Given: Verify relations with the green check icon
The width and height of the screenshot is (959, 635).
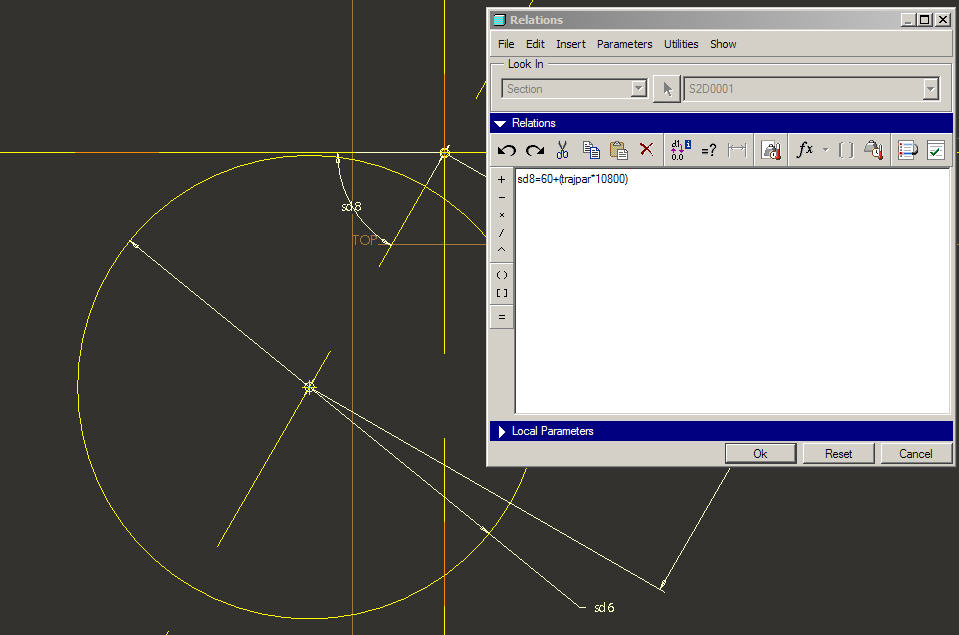Looking at the screenshot, I should coord(936,150).
